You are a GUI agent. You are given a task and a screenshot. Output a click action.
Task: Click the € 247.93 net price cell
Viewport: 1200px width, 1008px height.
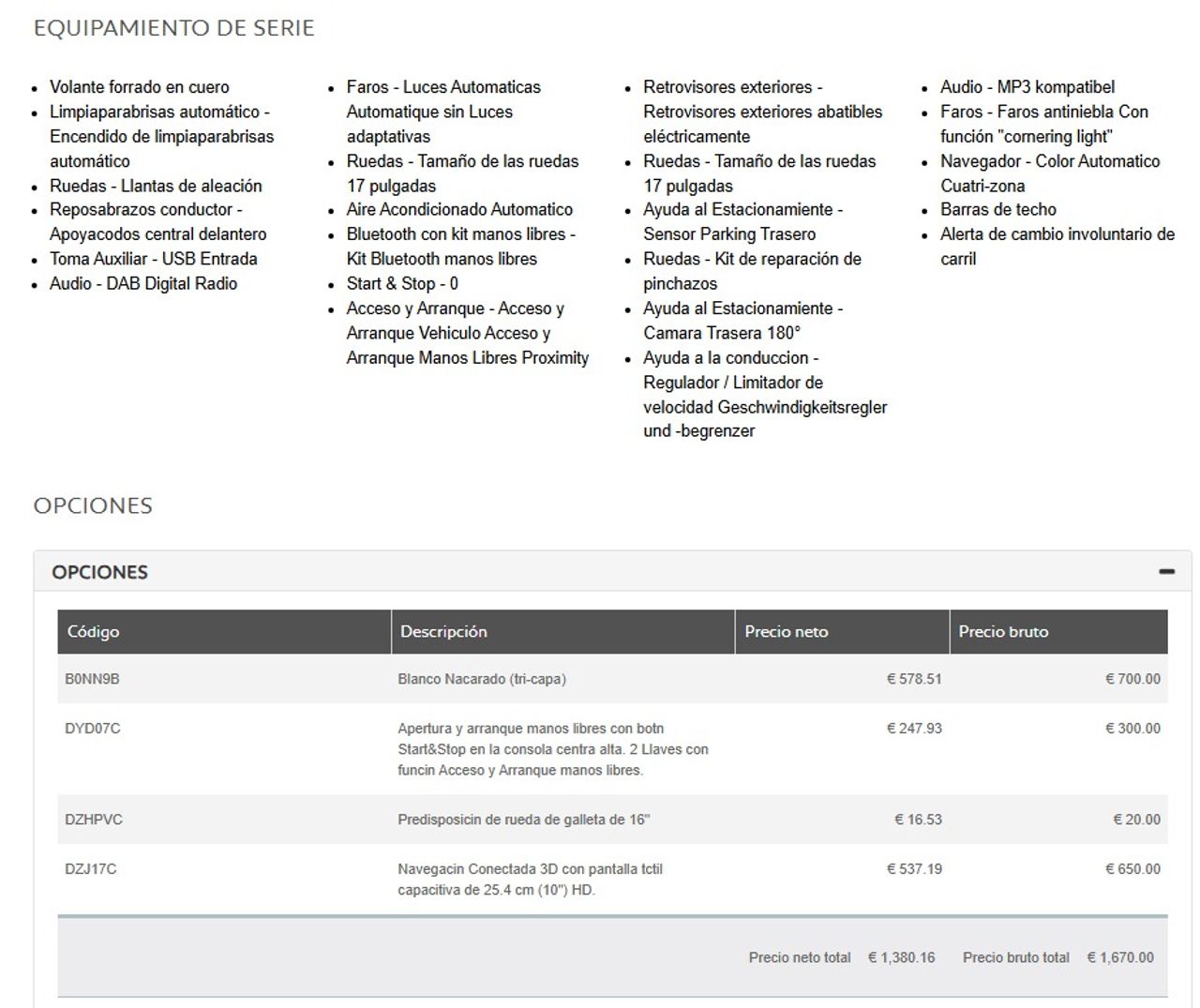tap(914, 728)
